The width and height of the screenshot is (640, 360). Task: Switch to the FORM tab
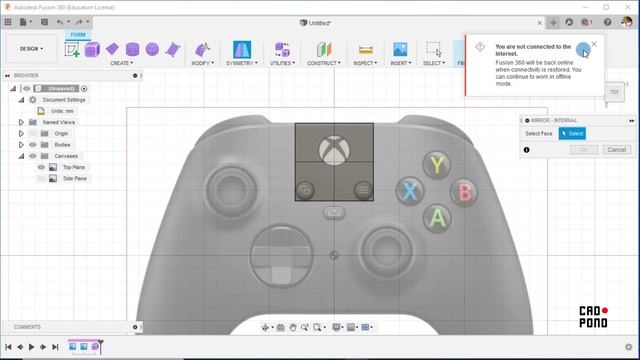coord(78,35)
